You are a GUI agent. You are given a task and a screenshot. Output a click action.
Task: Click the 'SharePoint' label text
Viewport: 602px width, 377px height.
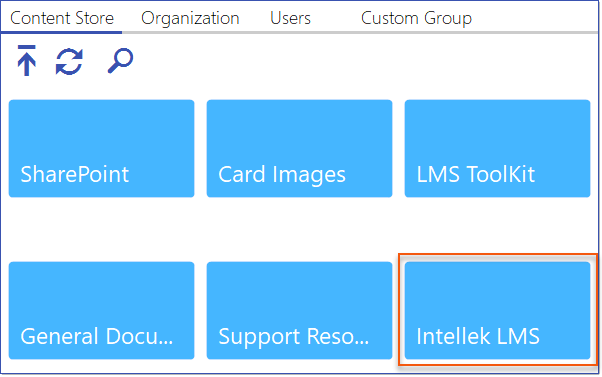(74, 174)
